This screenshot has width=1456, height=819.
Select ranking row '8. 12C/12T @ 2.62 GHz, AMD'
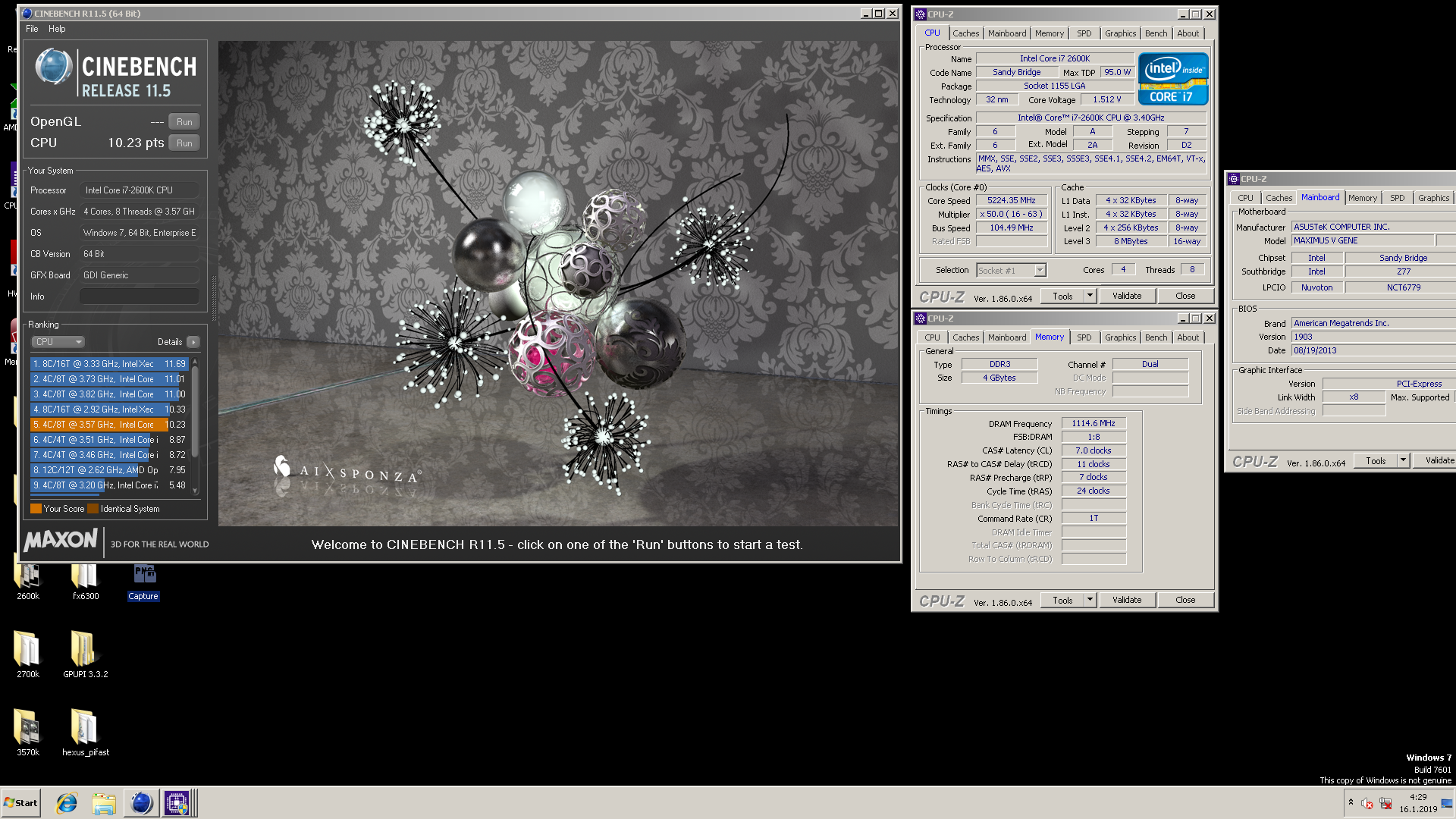[x=109, y=470]
